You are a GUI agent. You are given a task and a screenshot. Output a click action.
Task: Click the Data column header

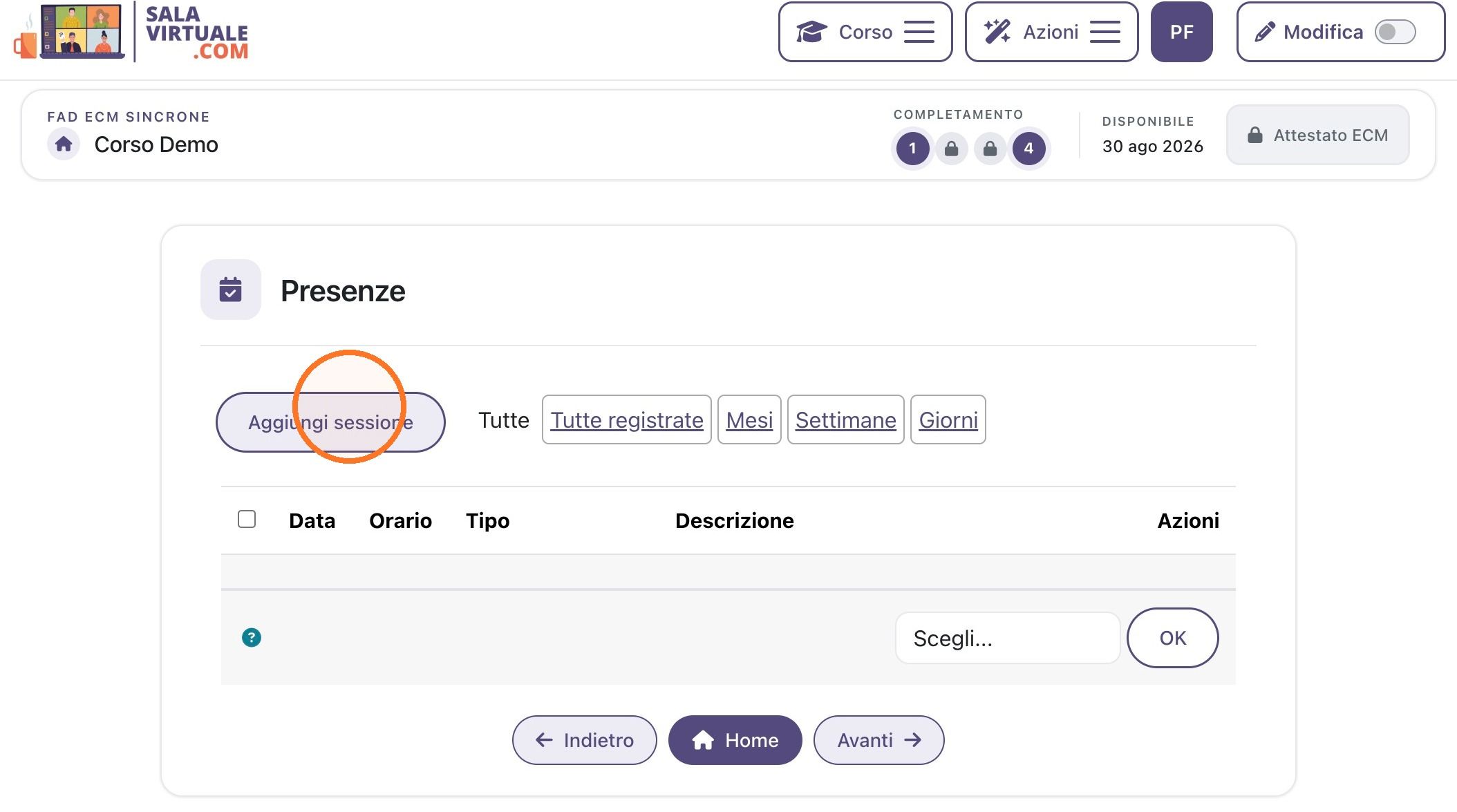pos(312,520)
